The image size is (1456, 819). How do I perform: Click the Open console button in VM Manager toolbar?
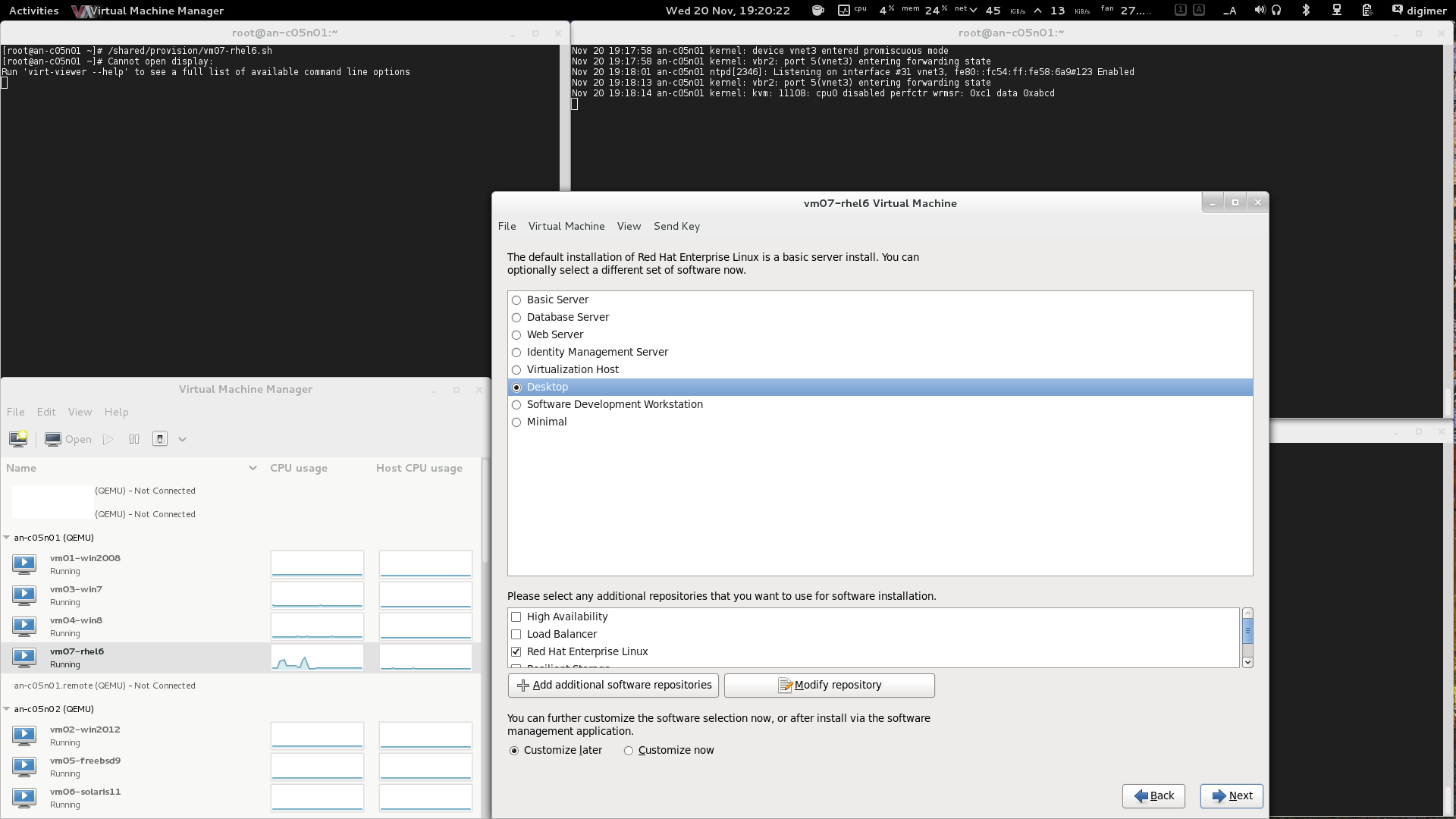point(68,439)
